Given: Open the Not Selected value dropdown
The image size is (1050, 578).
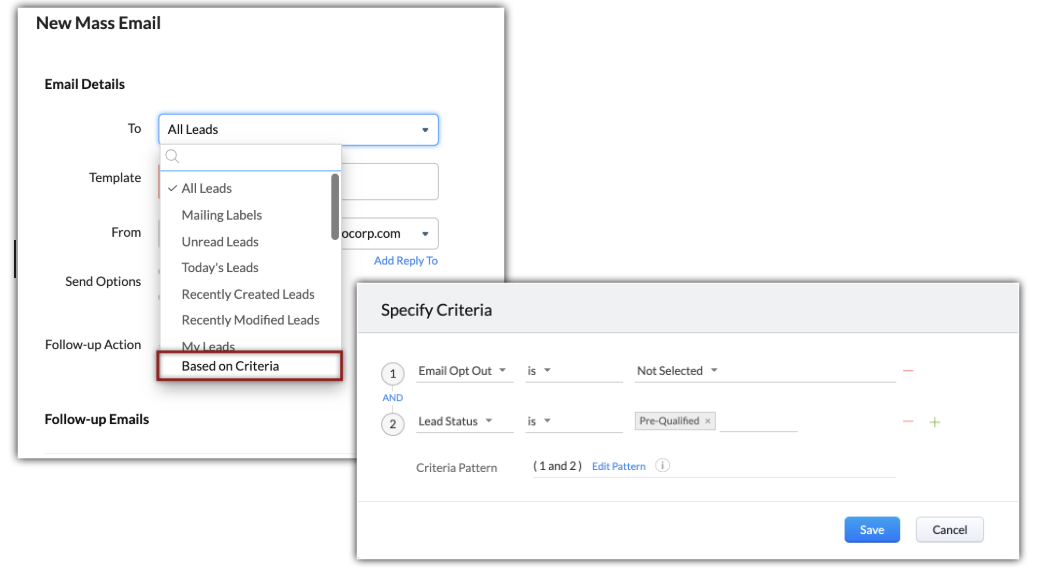Looking at the screenshot, I should pos(678,371).
